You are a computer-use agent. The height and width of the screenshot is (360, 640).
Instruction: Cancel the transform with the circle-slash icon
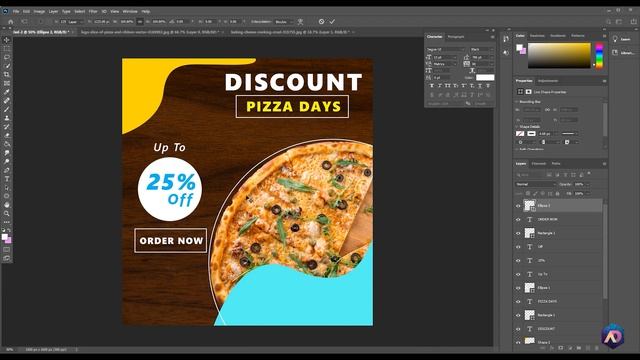[322, 22]
